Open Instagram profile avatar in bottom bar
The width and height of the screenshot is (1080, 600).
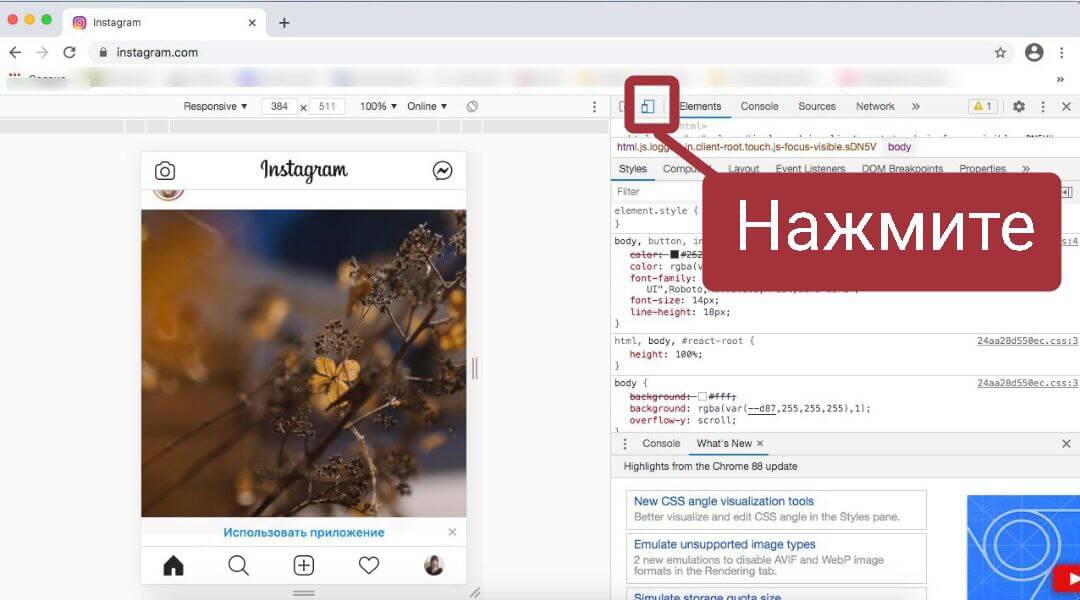(434, 566)
